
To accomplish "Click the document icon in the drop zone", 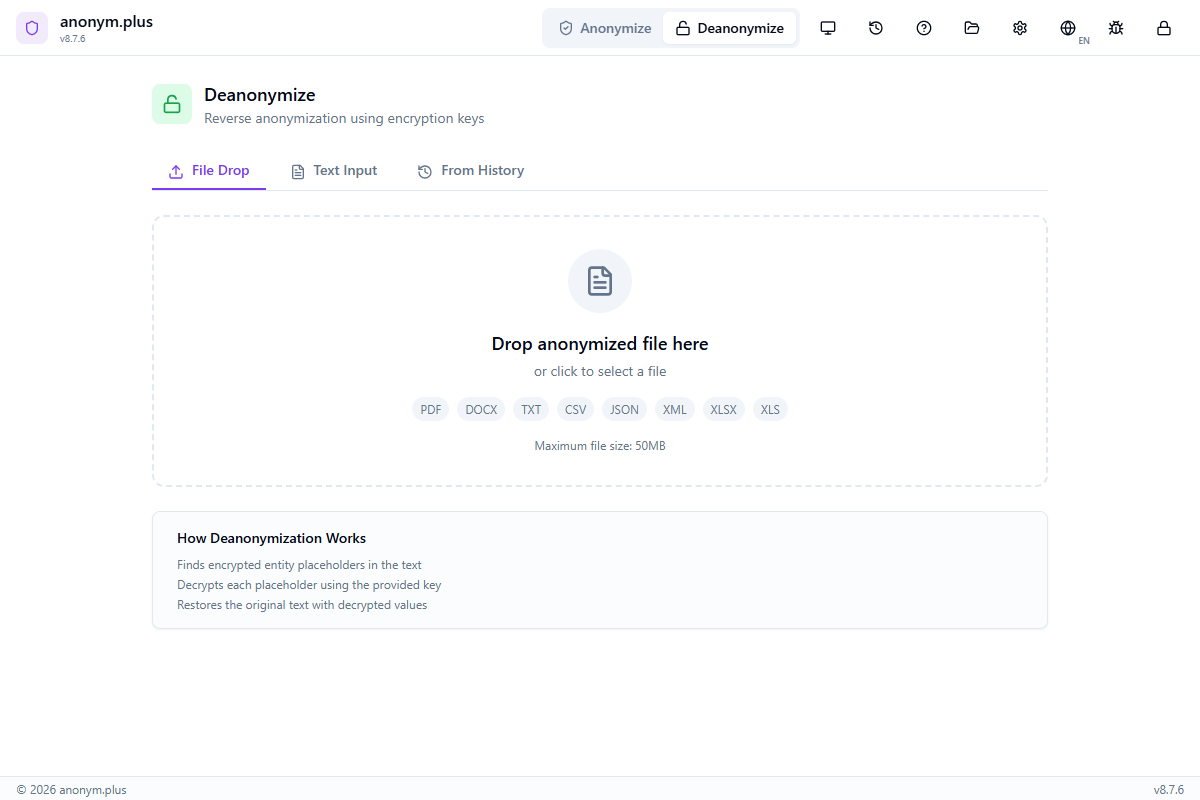I will (600, 281).
